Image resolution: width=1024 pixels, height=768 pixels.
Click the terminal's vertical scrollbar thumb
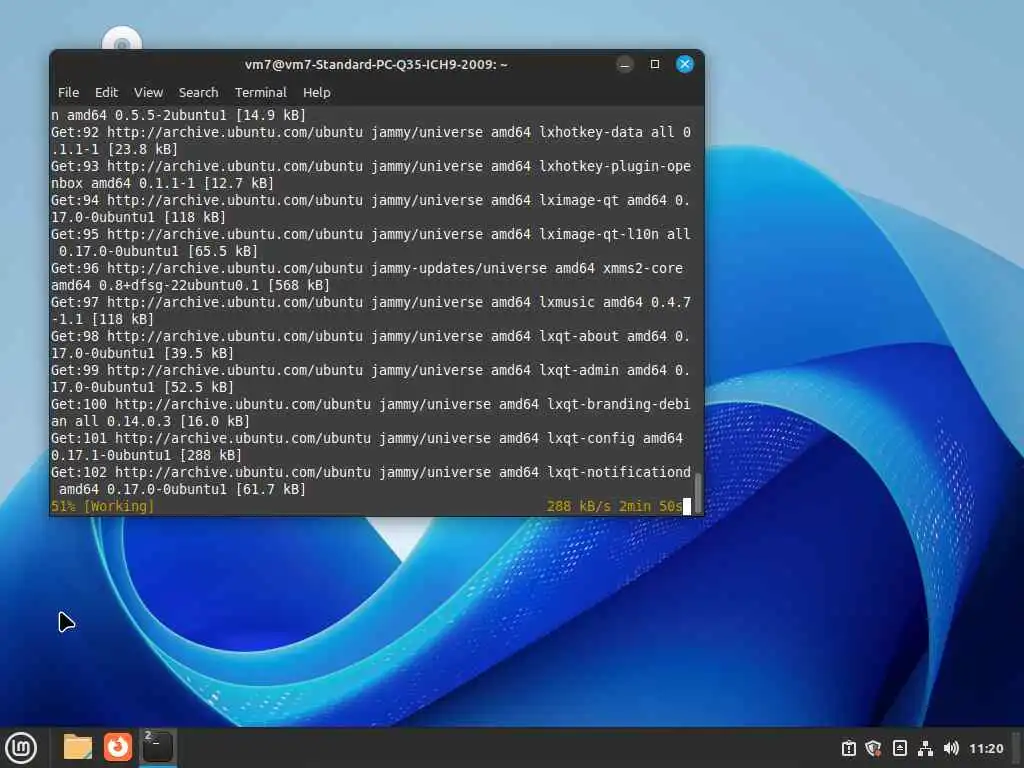[x=697, y=493]
